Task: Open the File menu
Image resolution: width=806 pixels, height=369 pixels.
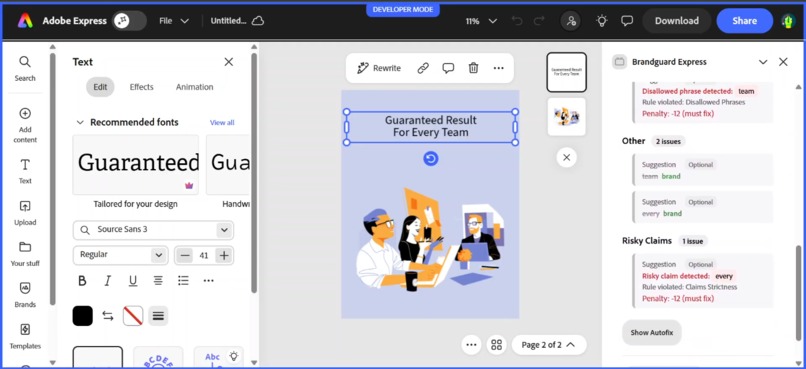Action: point(174,21)
